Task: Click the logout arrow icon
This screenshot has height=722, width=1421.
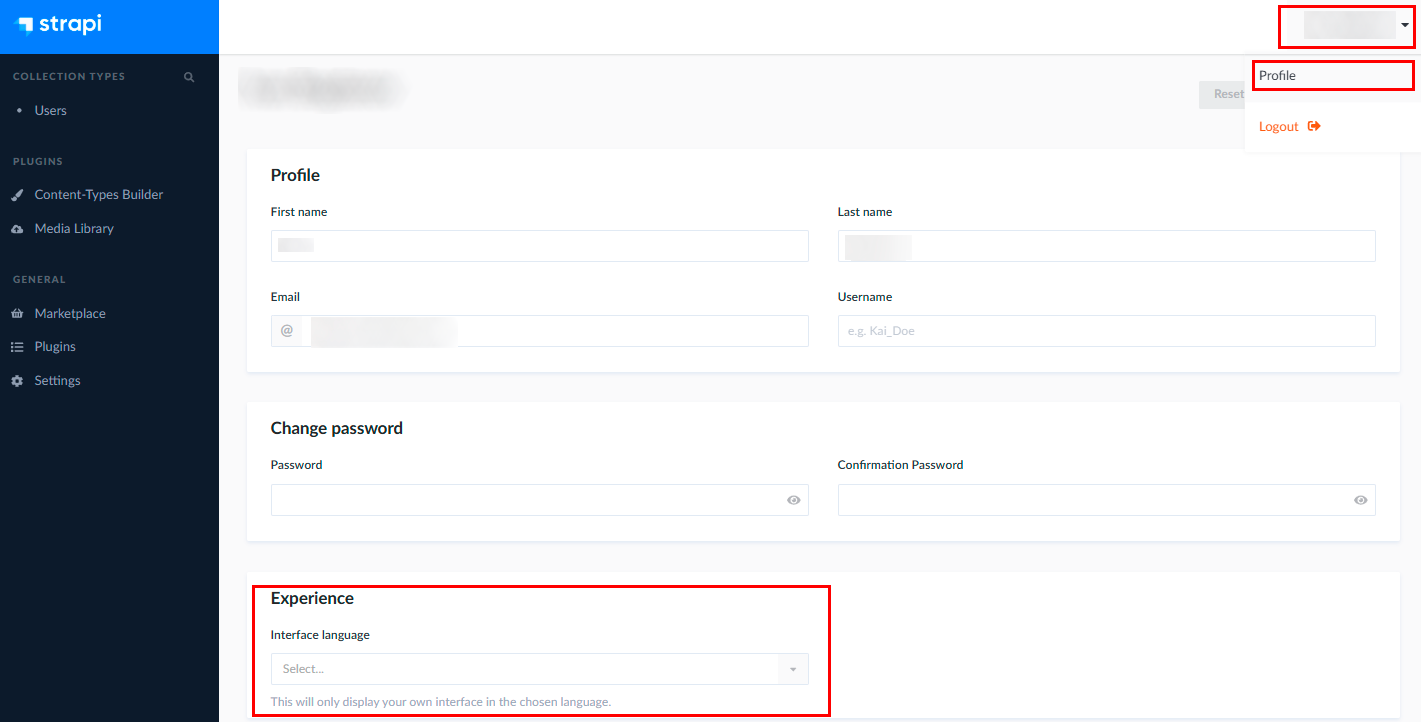Action: 1314,126
